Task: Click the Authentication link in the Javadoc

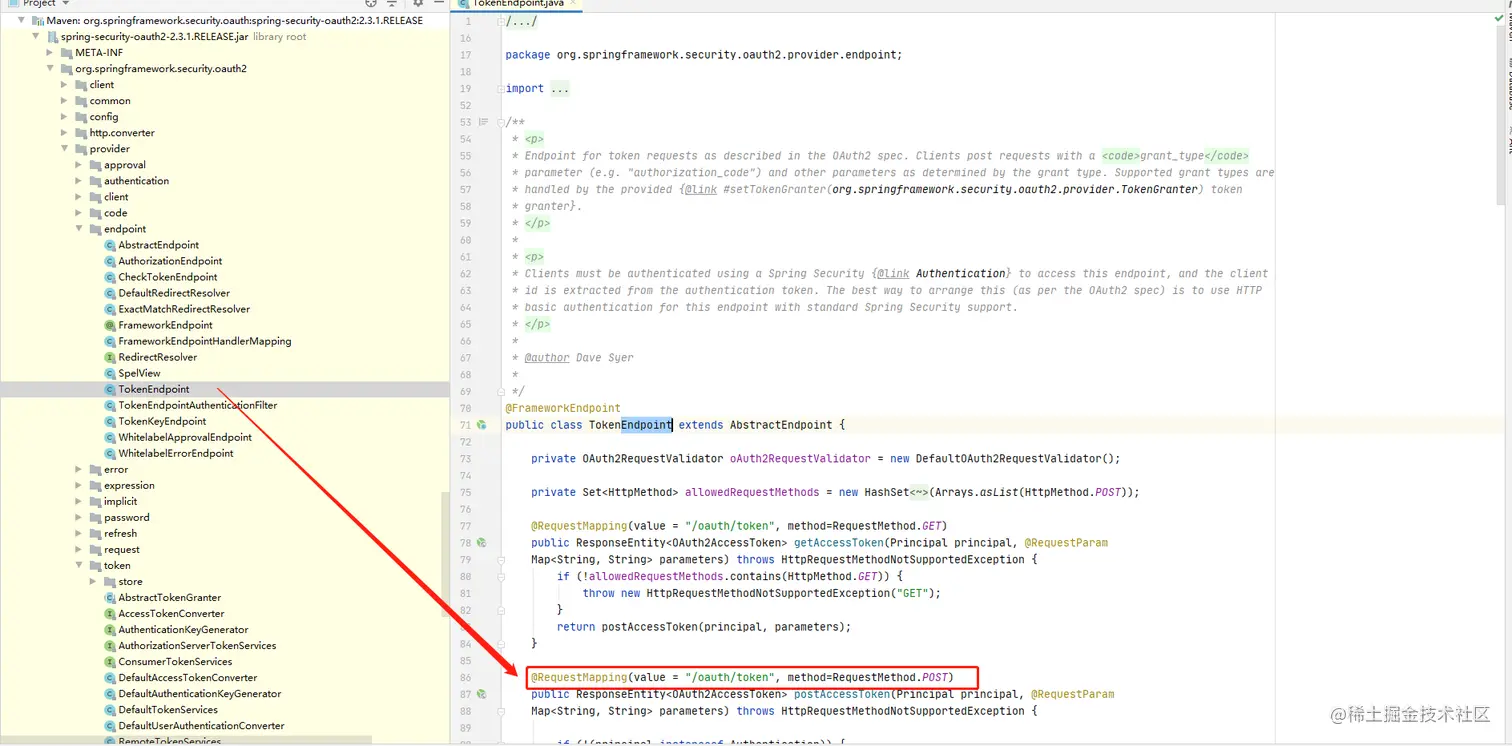Action: (961, 273)
